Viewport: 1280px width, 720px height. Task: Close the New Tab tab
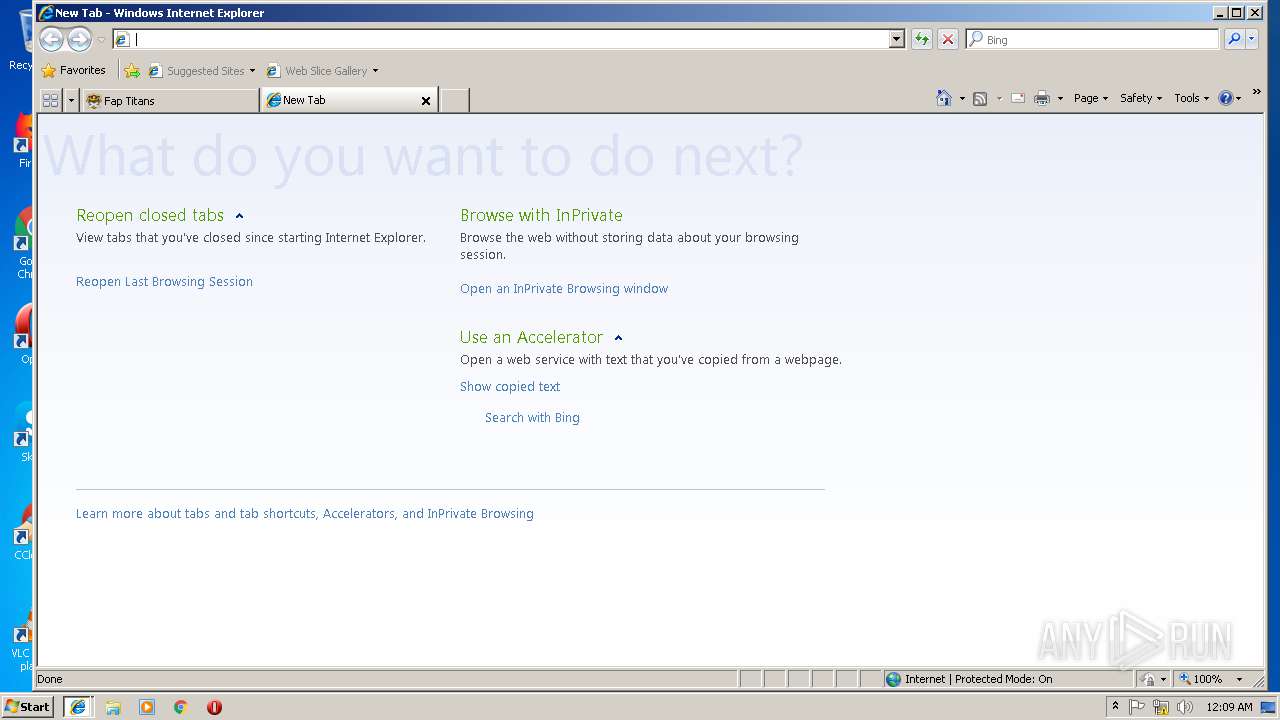tap(426, 100)
